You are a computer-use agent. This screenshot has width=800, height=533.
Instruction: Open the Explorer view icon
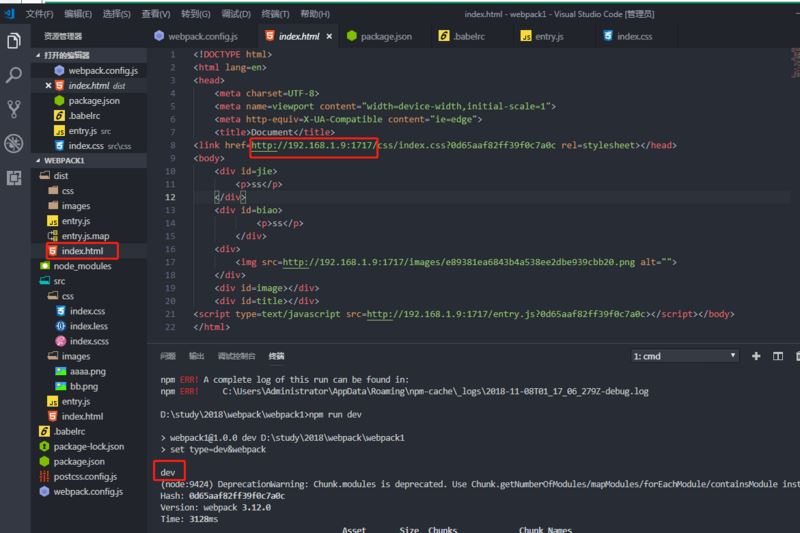coord(14,41)
